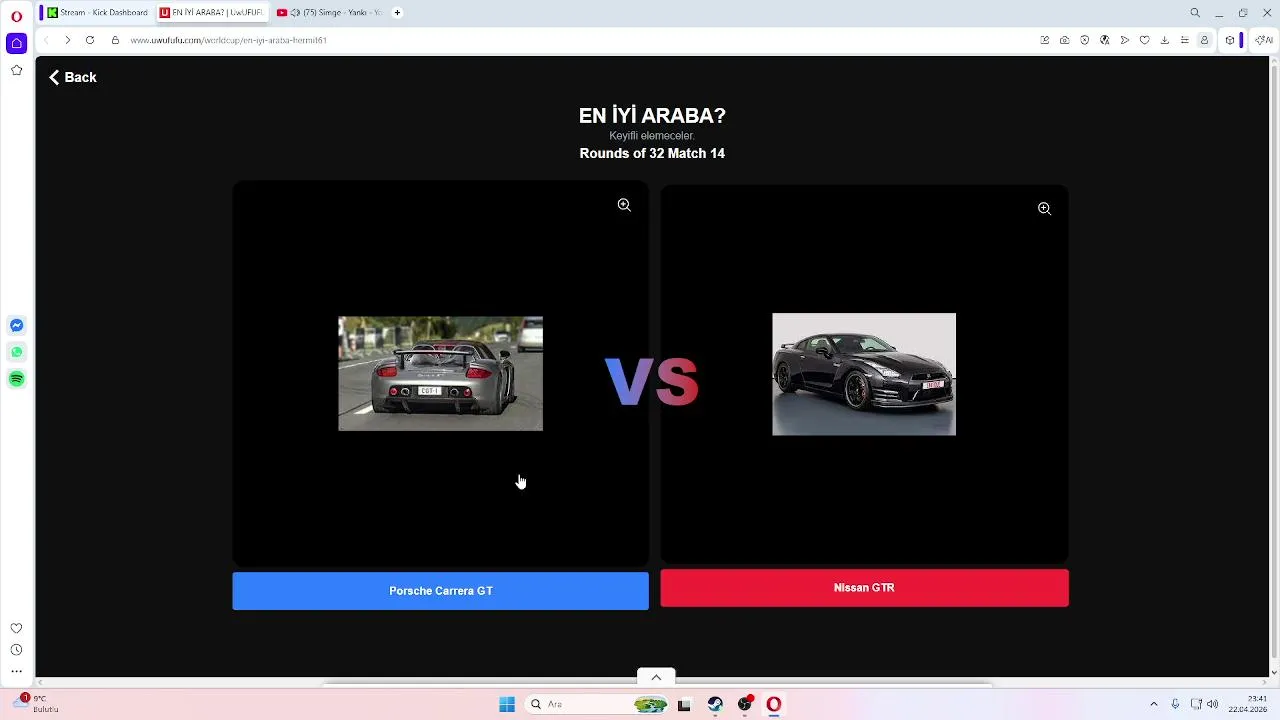Add page to bookmarks heart icon
1280x720 pixels.
(1145, 40)
